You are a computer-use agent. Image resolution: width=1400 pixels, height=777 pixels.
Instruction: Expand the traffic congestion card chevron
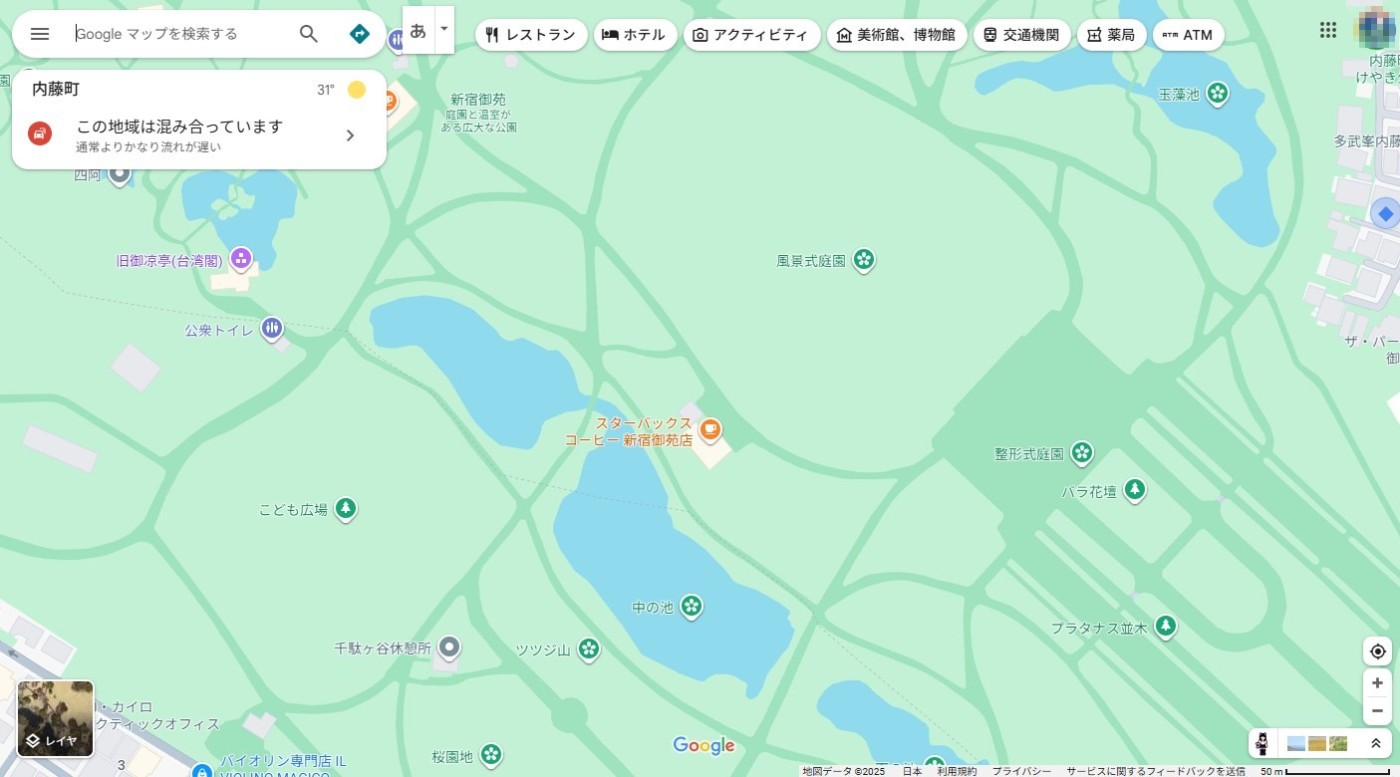click(x=350, y=136)
